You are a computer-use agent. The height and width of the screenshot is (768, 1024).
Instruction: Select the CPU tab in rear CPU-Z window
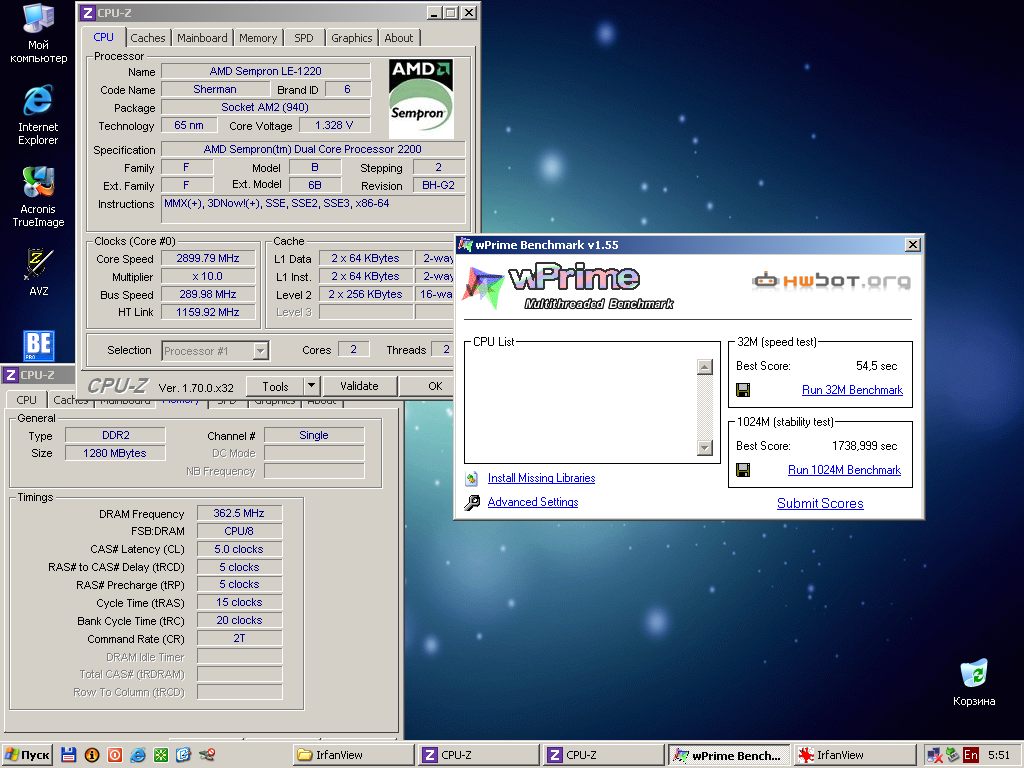(26, 400)
